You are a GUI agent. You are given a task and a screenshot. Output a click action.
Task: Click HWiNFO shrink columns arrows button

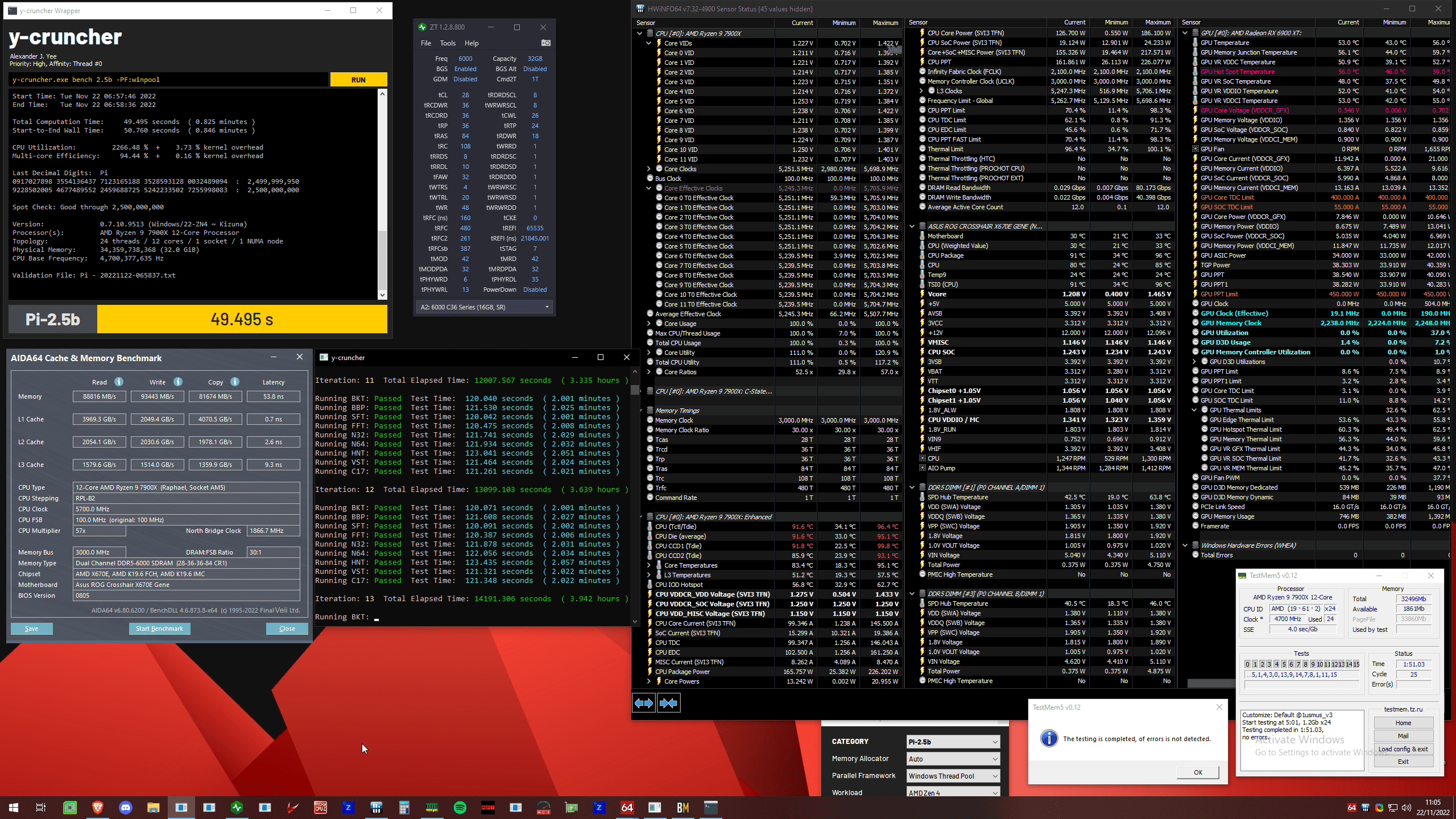[x=668, y=704]
